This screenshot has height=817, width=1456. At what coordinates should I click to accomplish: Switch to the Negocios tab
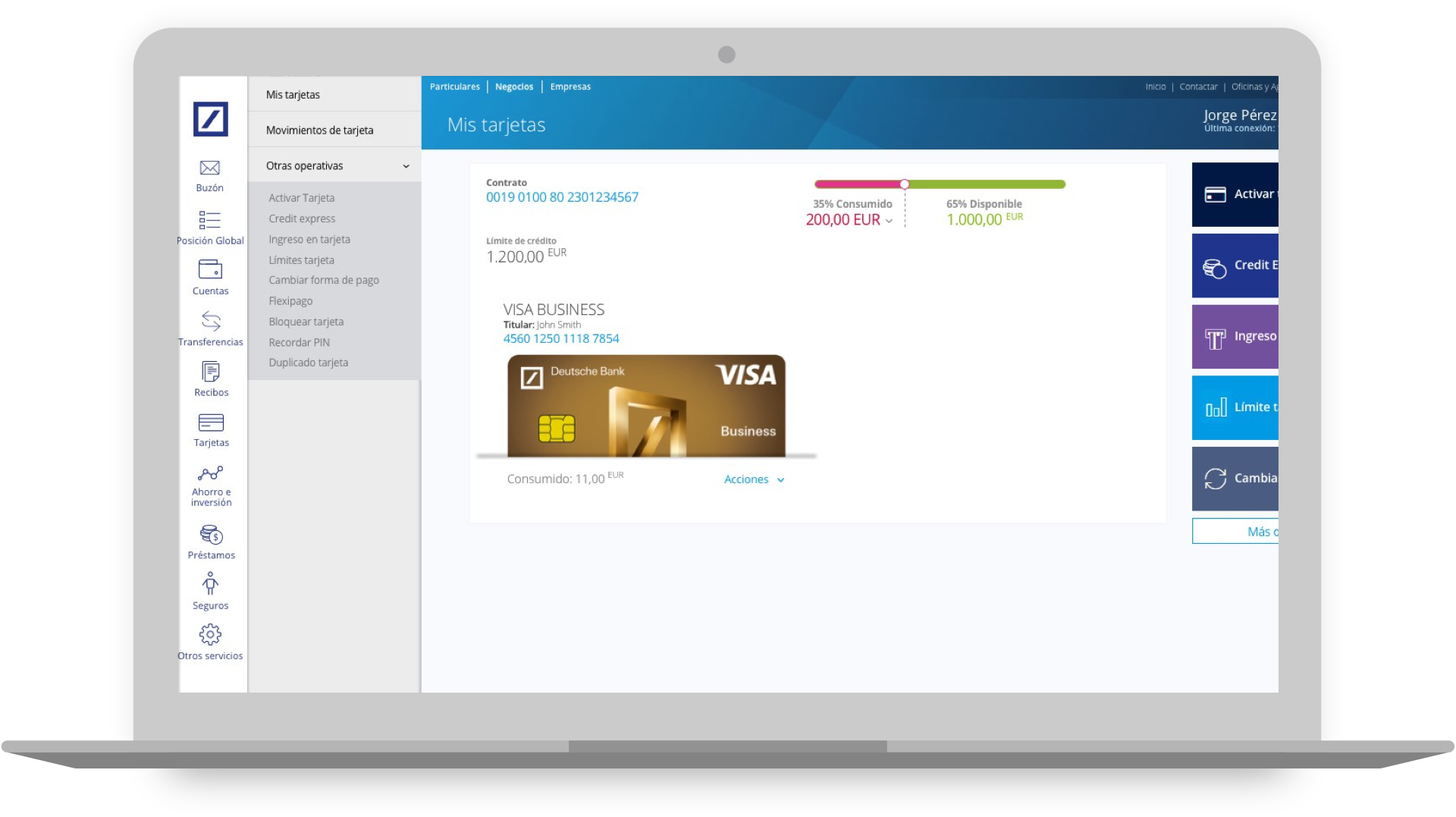[514, 86]
